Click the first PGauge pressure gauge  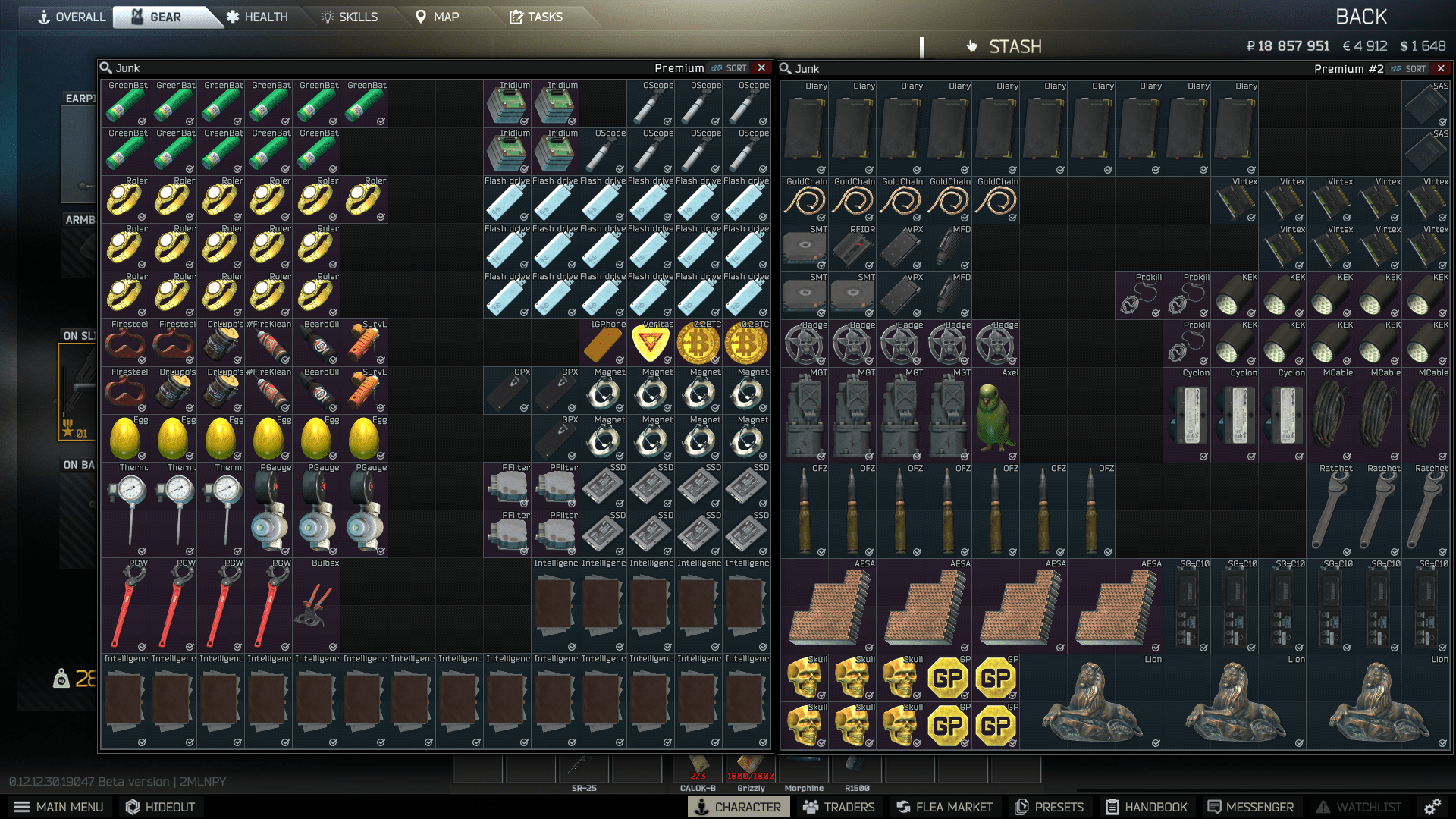tap(268, 510)
